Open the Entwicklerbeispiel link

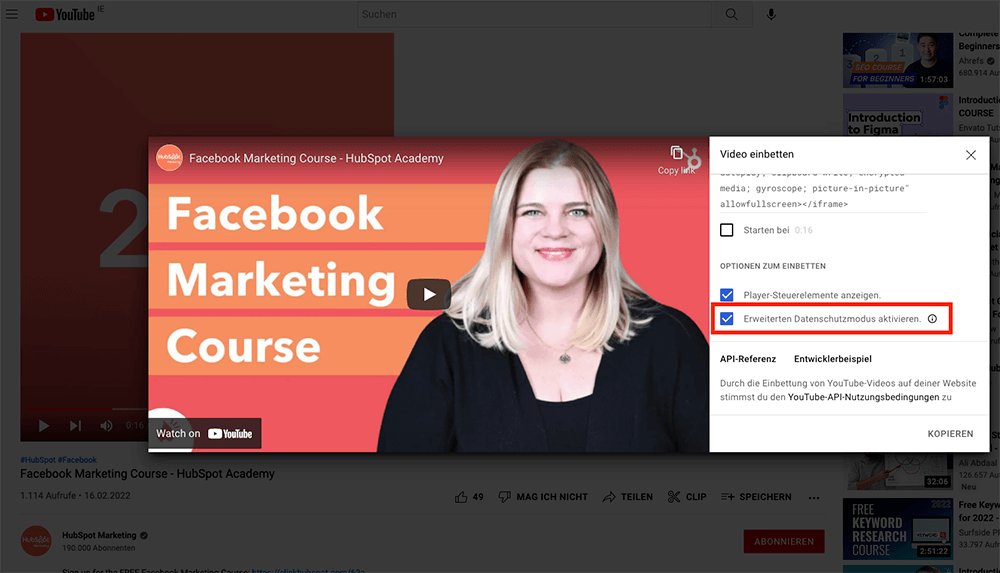[x=832, y=359]
